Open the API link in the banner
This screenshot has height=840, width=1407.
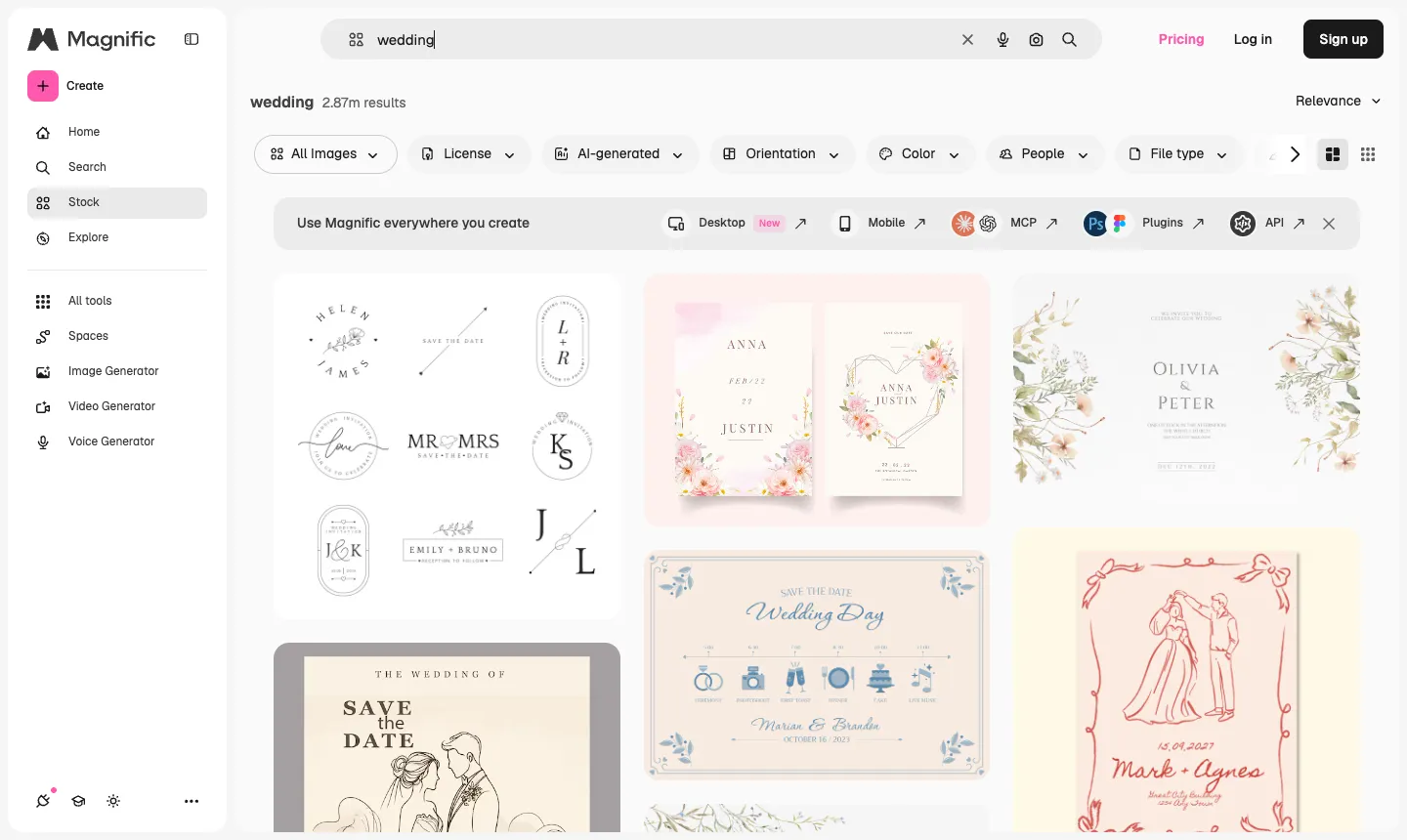(x=1268, y=224)
